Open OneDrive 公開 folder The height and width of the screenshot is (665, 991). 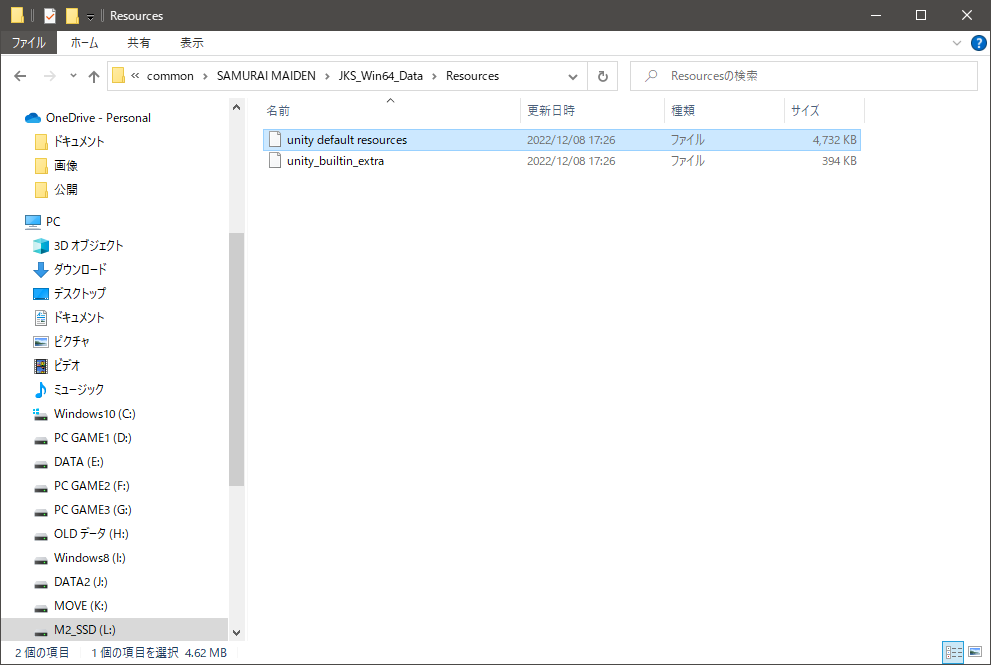(66, 190)
